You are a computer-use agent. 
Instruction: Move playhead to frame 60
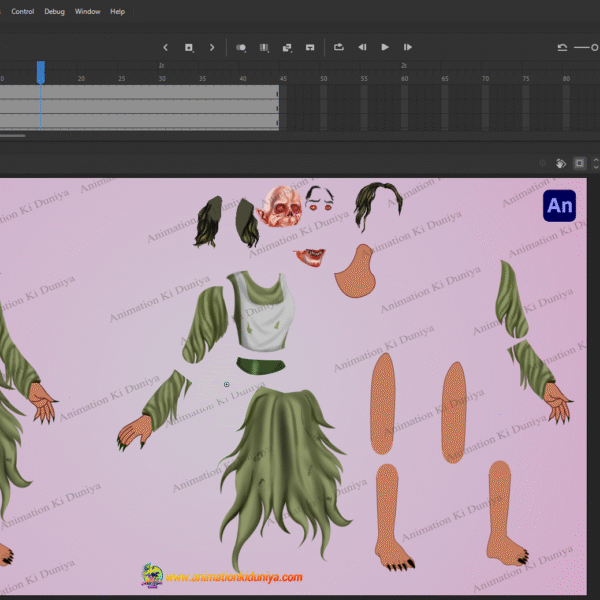[x=404, y=78]
